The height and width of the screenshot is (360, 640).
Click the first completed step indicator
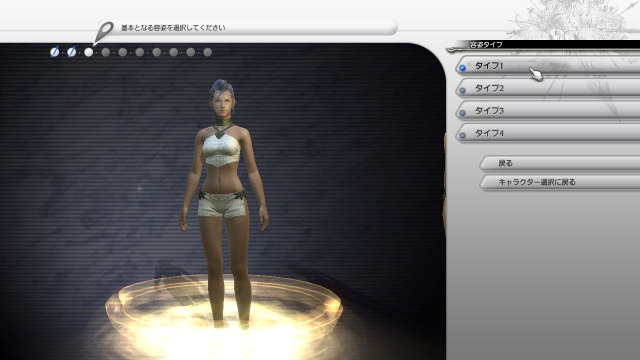(x=54, y=52)
